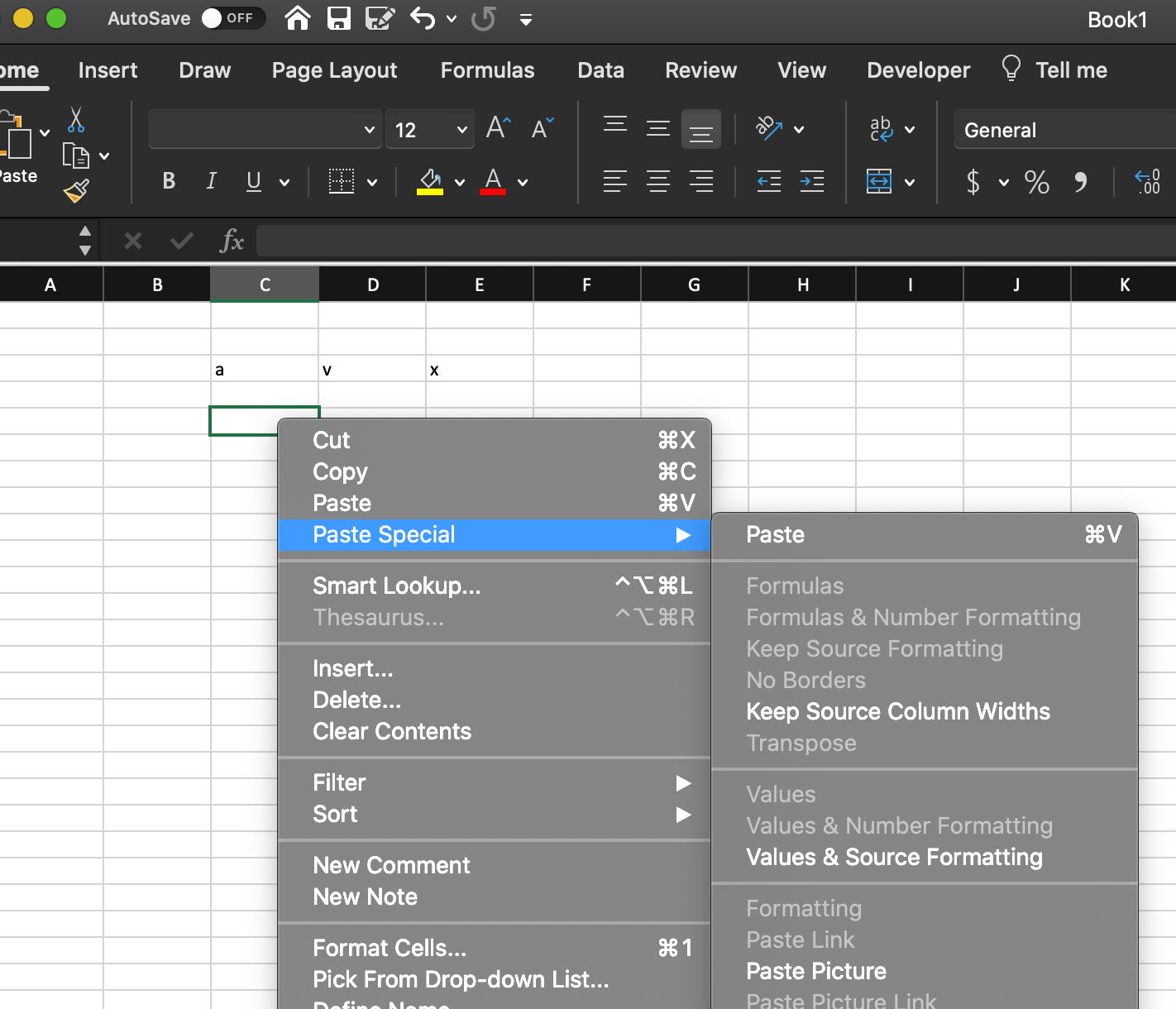Expand the underline style dropdown arrow
This screenshot has width=1176, height=1009.
point(284,182)
